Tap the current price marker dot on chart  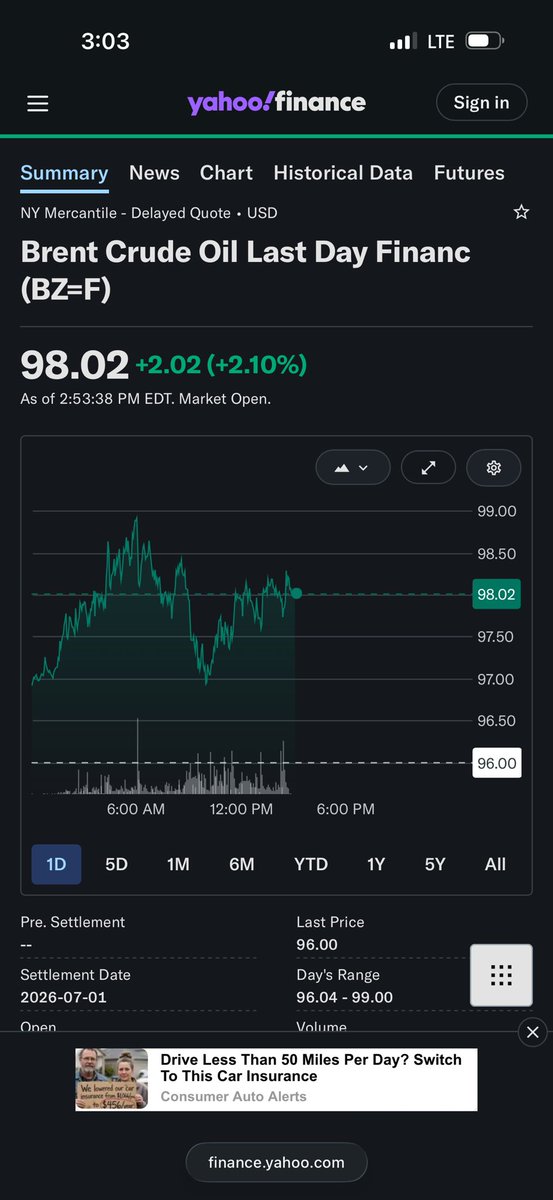[296, 593]
